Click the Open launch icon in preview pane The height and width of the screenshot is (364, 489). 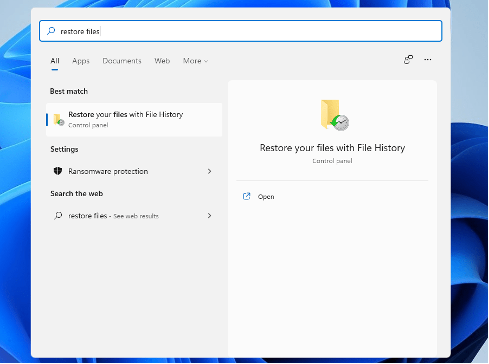246,196
